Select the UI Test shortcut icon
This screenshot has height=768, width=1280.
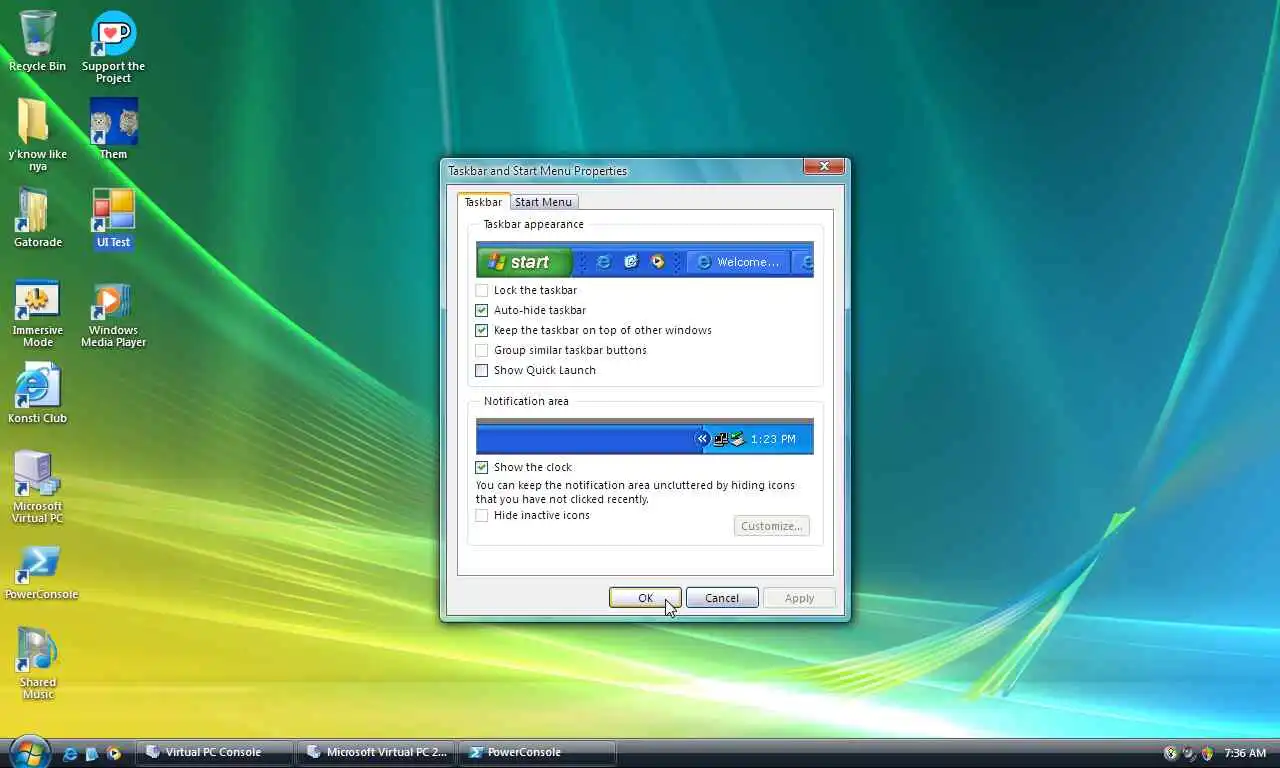coord(113,218)
